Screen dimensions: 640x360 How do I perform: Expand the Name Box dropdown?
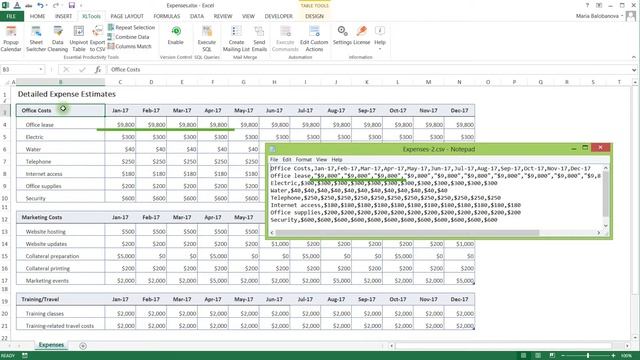click(41, 70)
